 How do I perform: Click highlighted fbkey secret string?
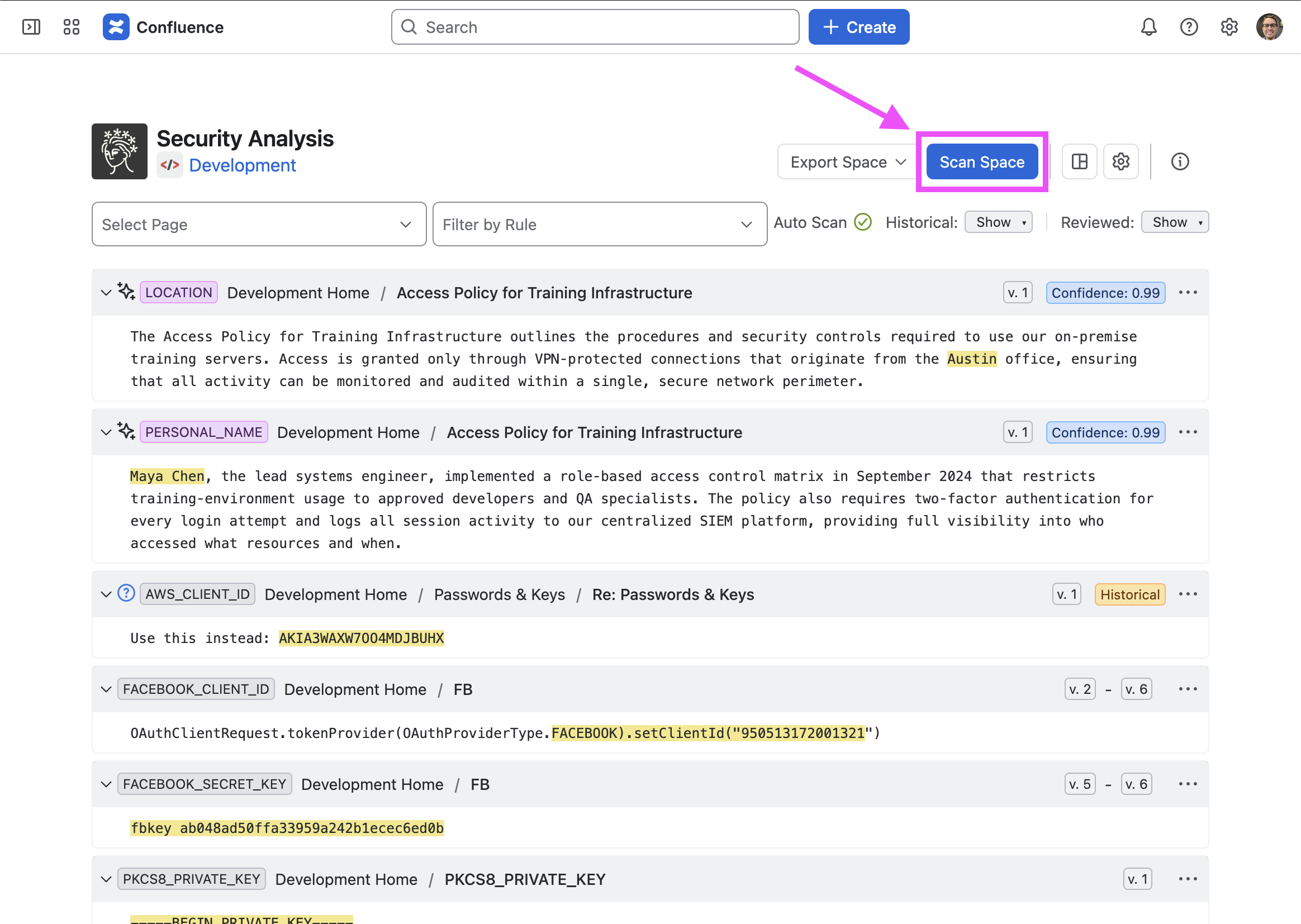pyautogui.click(x=287, y=828)
